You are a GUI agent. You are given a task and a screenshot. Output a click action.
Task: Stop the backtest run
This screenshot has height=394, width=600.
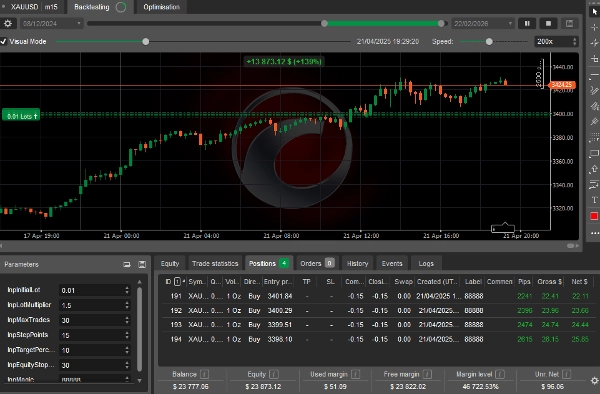[548, 23]
